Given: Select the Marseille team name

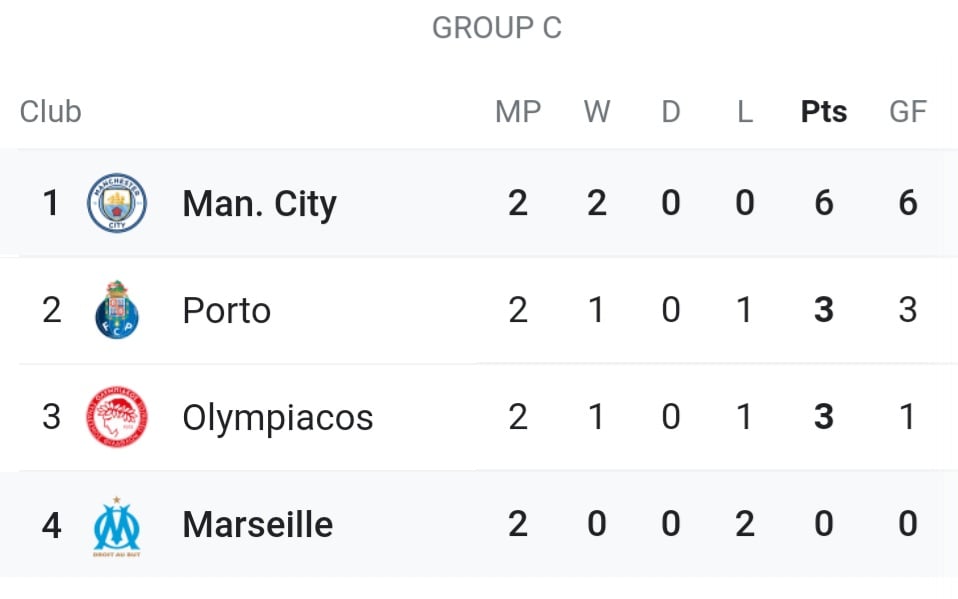Looking at the screenshot, I should [x=258, y=524].
